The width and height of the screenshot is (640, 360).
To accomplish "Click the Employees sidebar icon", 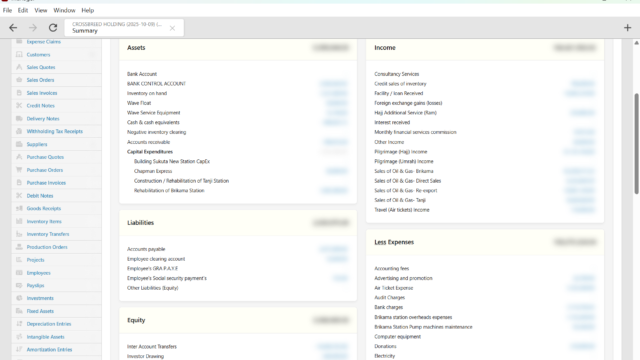I will pos(19,273).
